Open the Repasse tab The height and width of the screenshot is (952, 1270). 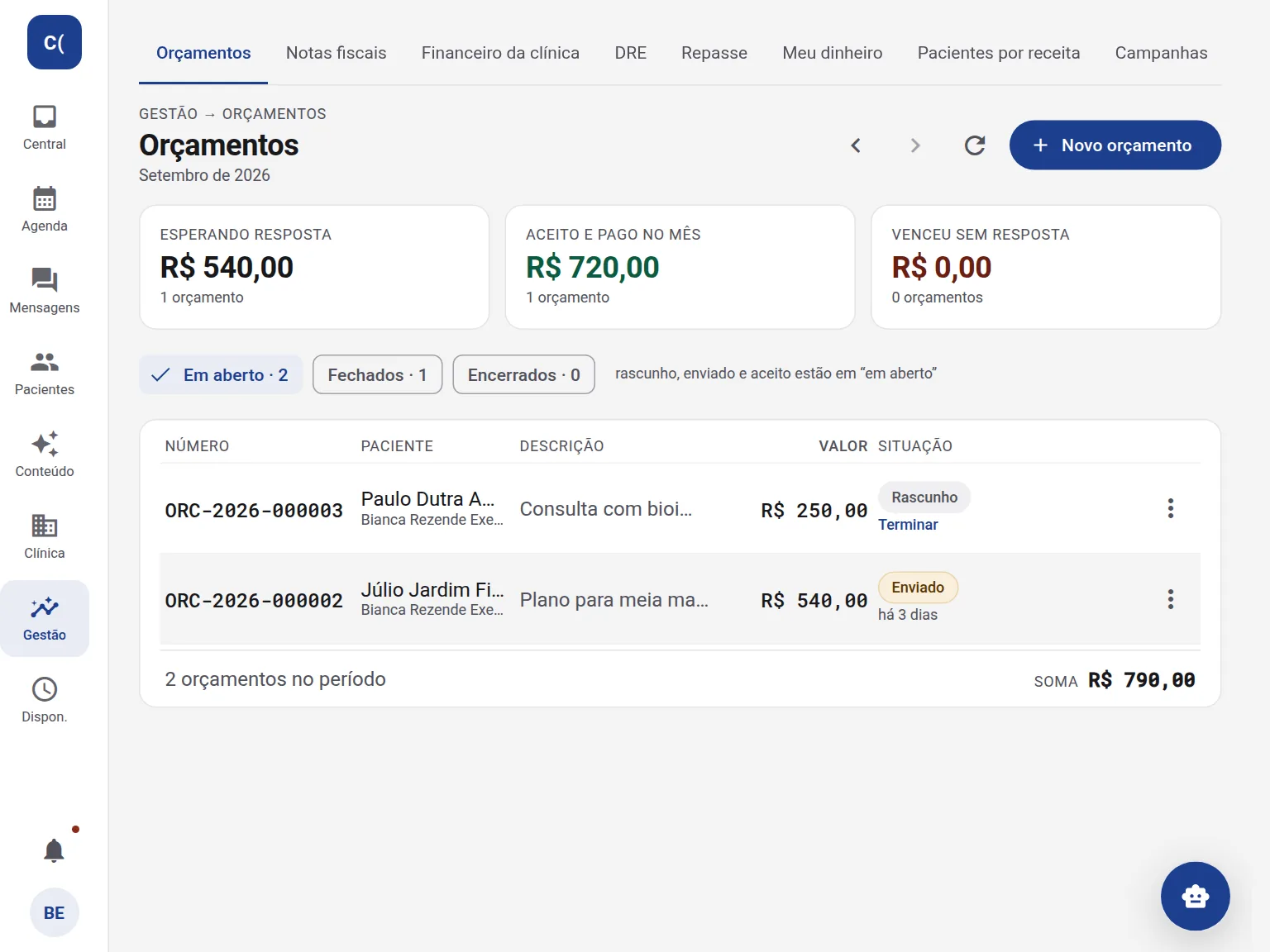click(714, 53)
